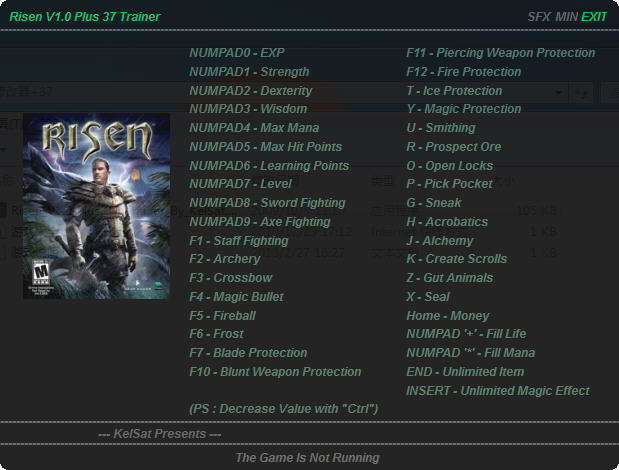This screenshot has height=470, width=619.
Task: Select NUMPAD1 - Strength entry
Action: coord(249,72)
